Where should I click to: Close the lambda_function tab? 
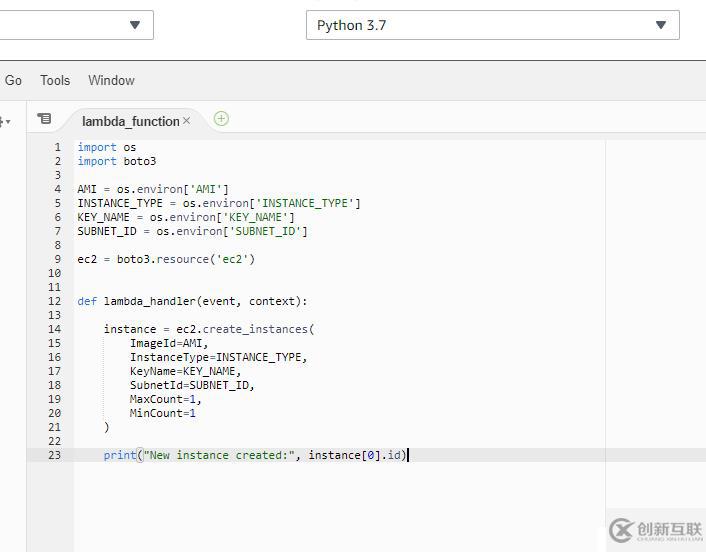187,121
